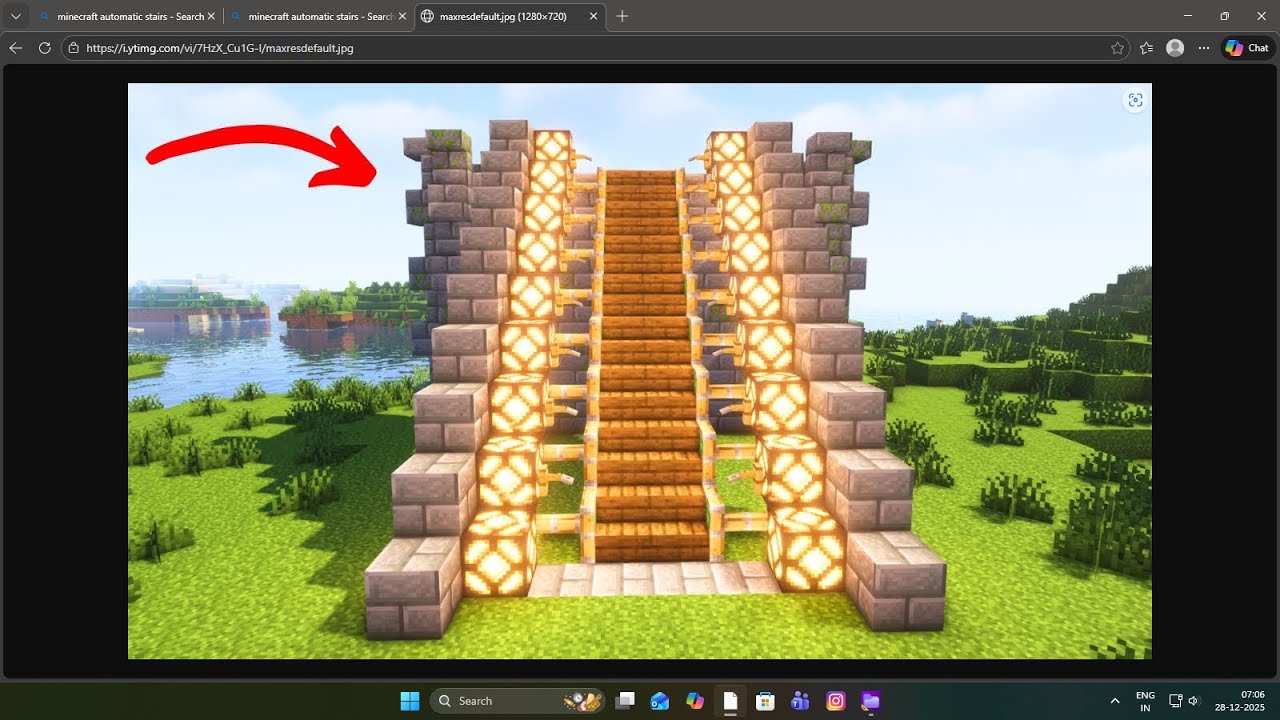Close the second minecraft automatic stairs tab
The width and height of the screenshot is (1280, 720).
point(401,16)
